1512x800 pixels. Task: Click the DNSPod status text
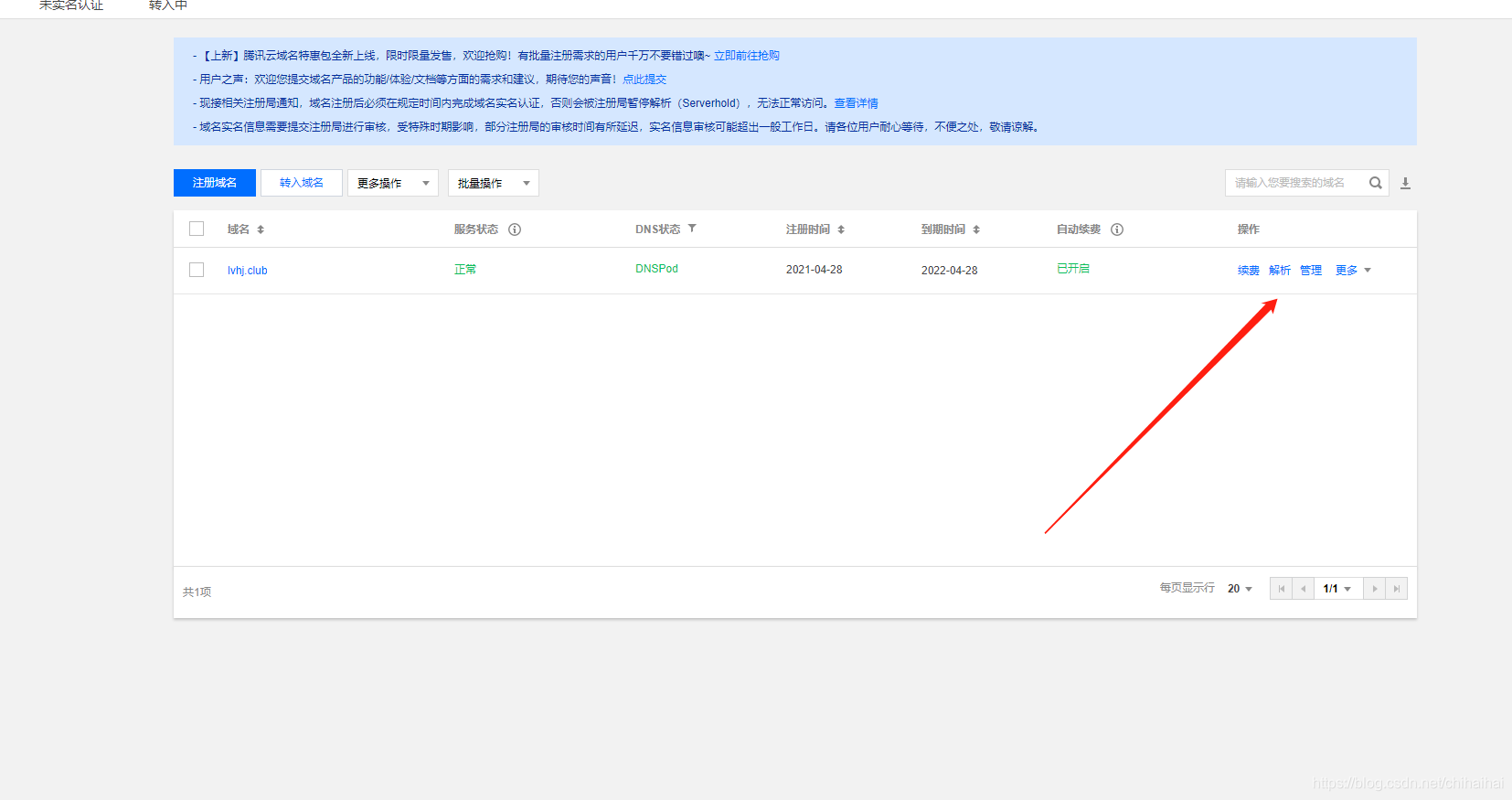click(x=656, y=269)
